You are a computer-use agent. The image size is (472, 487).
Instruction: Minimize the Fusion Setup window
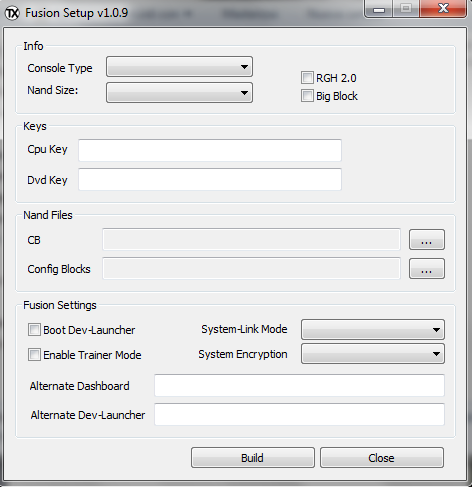(x=379, y=9)
